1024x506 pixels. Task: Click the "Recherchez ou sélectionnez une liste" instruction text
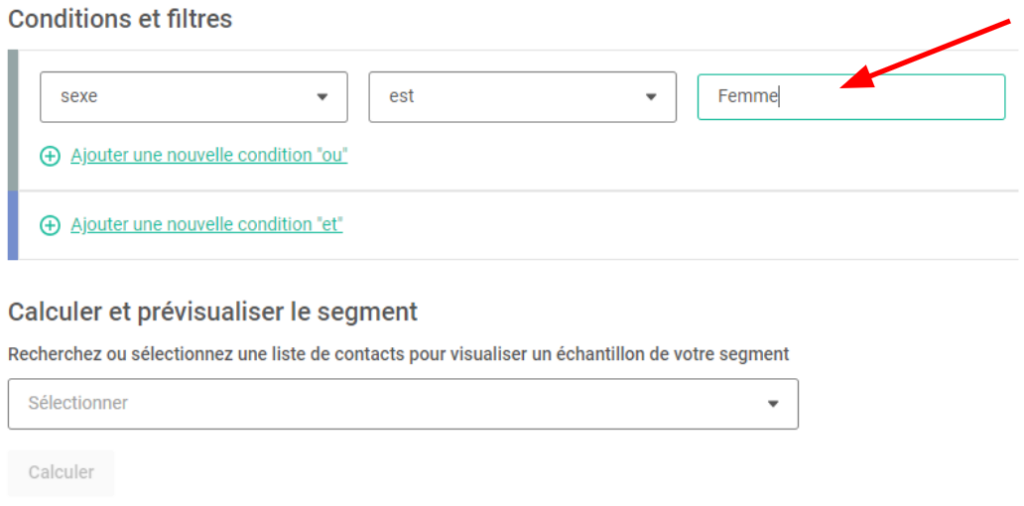click(398, 355)
